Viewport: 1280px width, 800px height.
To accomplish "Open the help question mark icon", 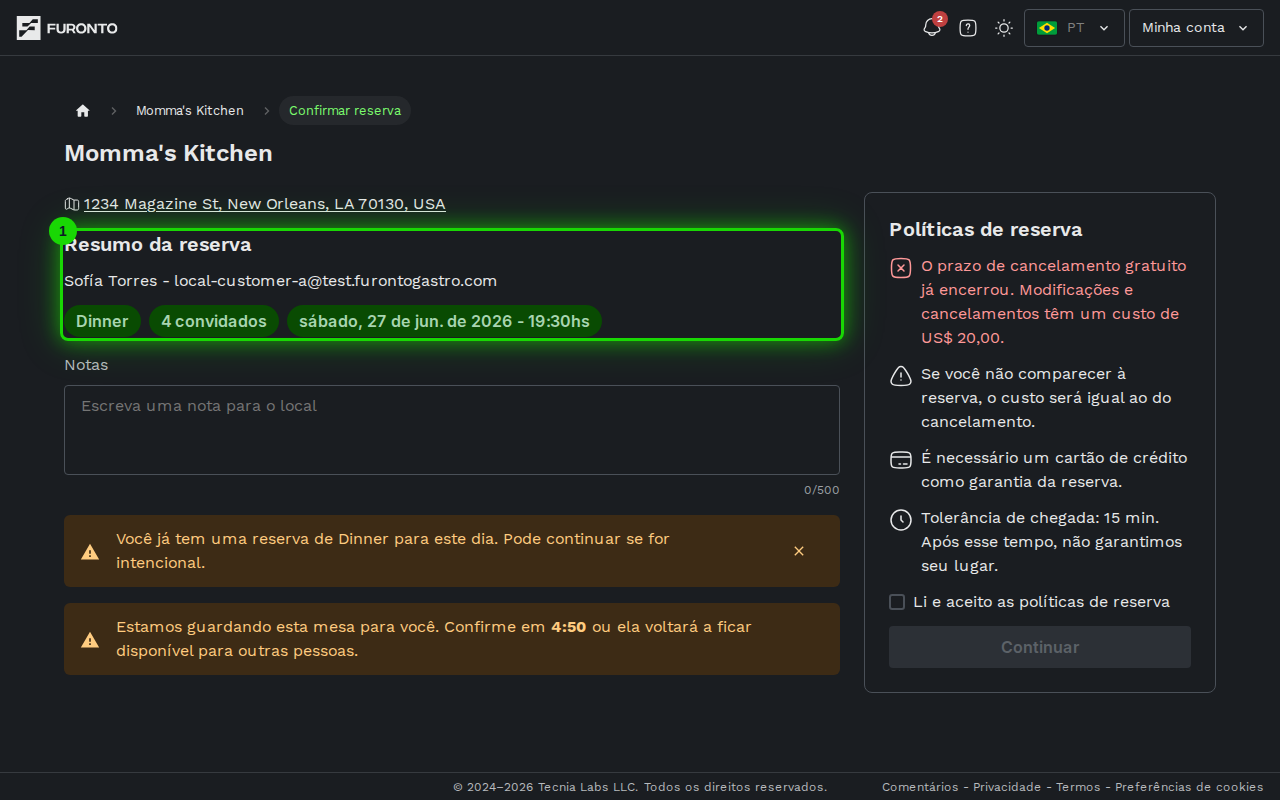I will click(x=968, y=28).
